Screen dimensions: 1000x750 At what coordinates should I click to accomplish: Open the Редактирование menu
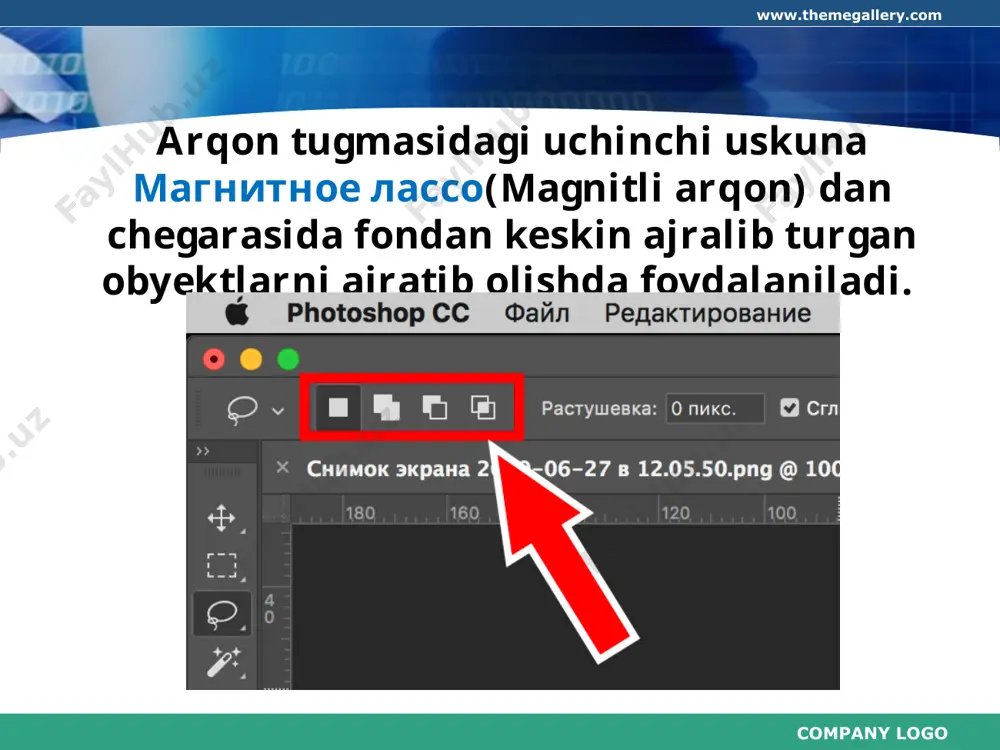(x=707, y=313)
